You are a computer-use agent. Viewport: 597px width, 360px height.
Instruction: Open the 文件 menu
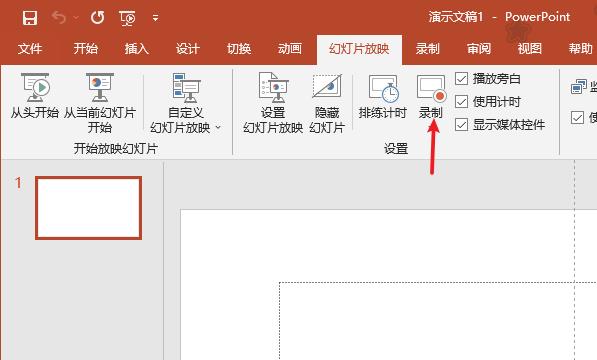pos(30,49)
